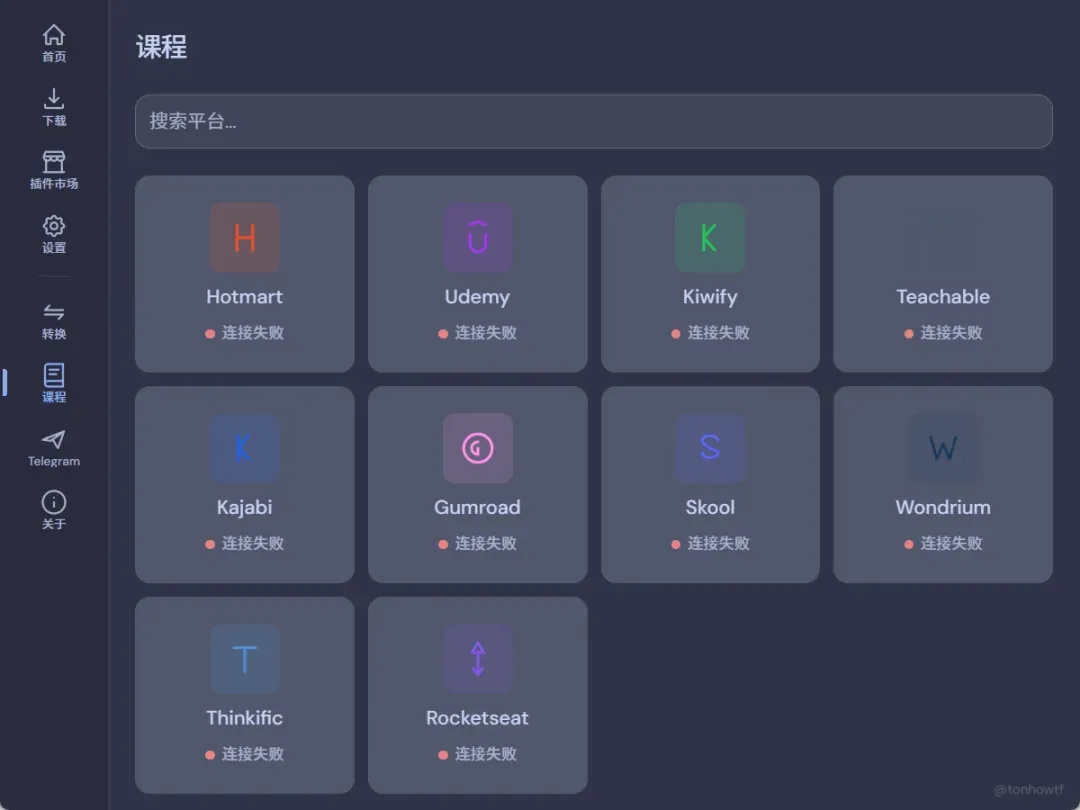The image size is (1080, 810).
Task: Click the Udemy U logo icon
Action: point(477,238)
